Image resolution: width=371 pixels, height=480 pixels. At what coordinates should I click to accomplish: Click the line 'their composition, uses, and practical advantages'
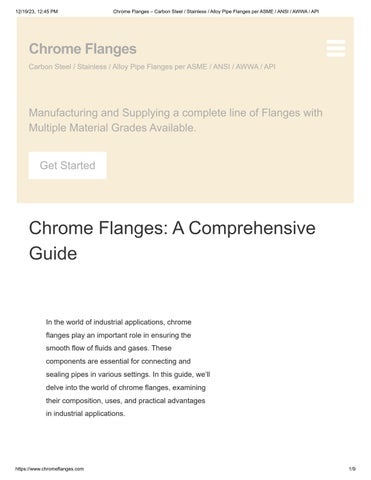click(125, 400)
